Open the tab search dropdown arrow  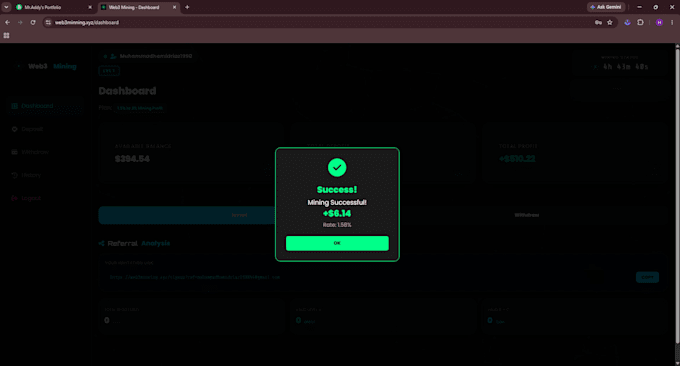click(6, 7)
